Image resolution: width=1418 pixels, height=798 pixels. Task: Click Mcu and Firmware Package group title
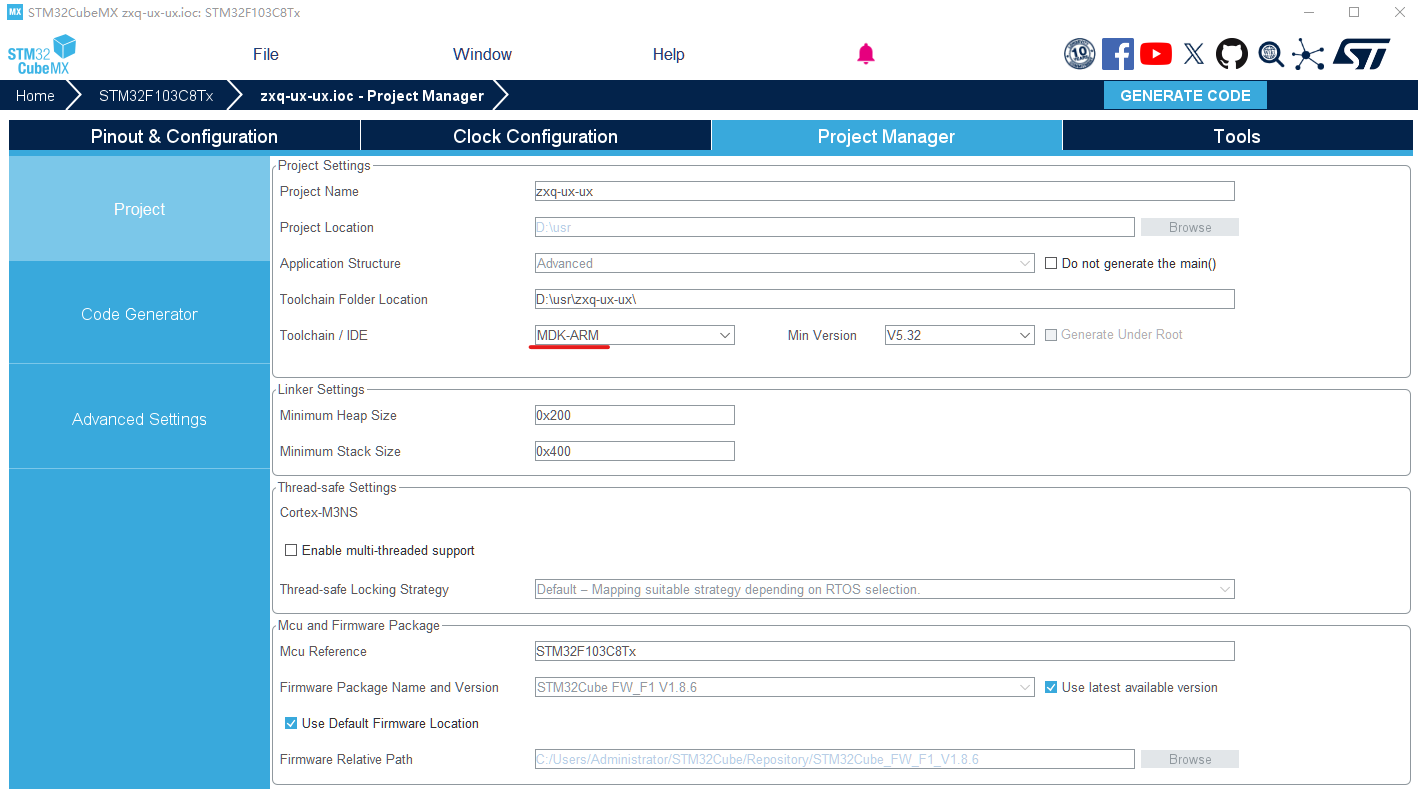(359, 626)
